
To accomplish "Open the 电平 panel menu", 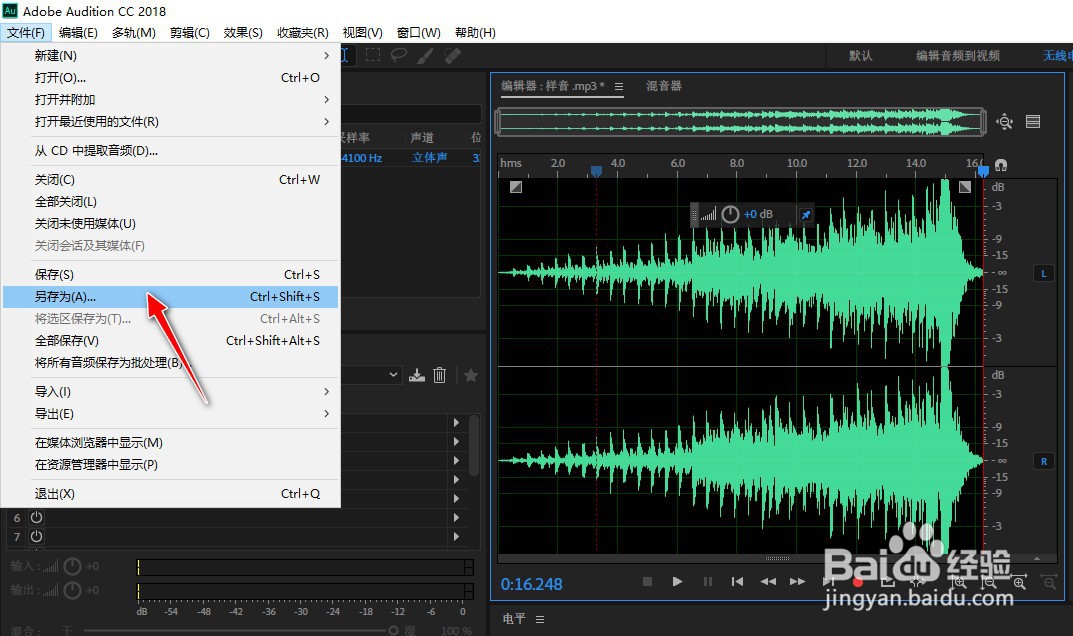I will (540, 619).
